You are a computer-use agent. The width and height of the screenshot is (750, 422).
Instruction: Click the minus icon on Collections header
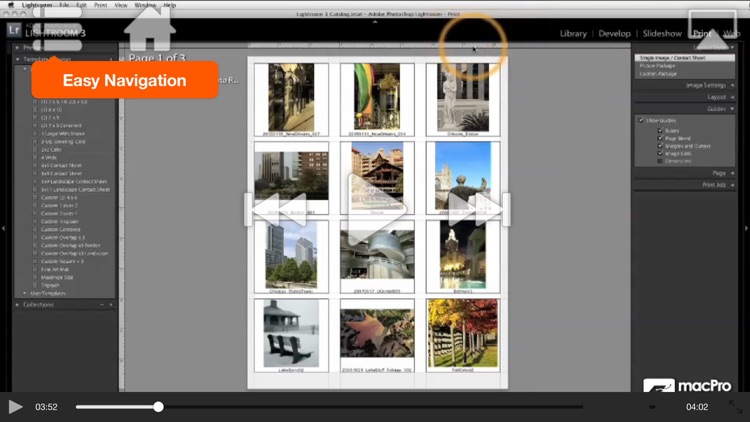[x=102, y=305]
